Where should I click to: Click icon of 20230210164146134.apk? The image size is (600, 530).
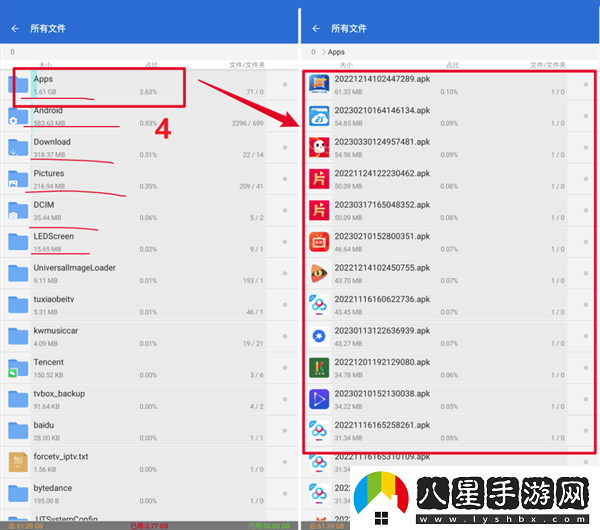(319, 116)
